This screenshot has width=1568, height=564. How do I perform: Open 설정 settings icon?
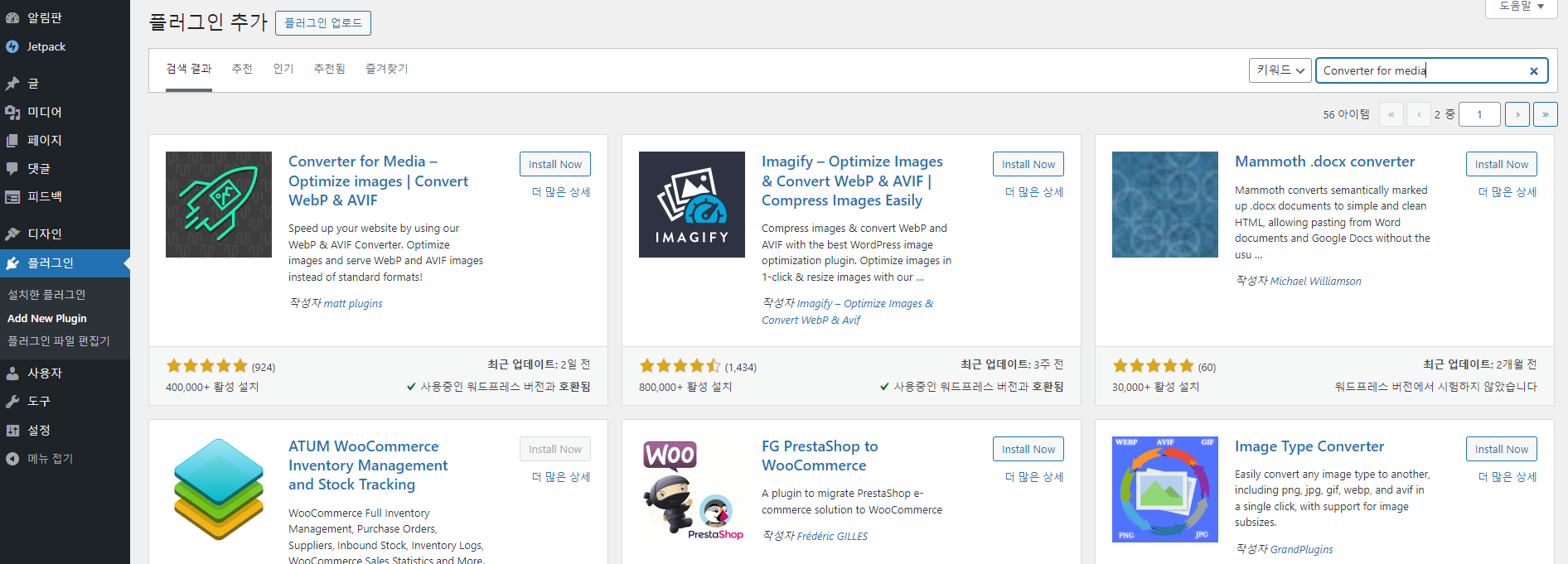12,430
